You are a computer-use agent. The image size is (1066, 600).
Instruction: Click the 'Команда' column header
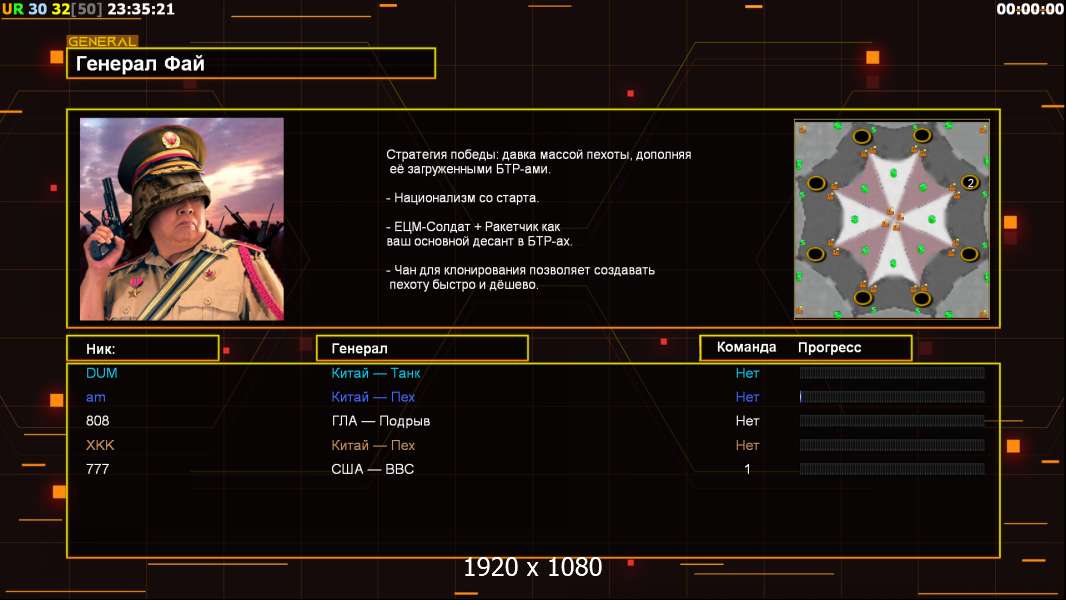pyautogui.click(x=746, y=347)
